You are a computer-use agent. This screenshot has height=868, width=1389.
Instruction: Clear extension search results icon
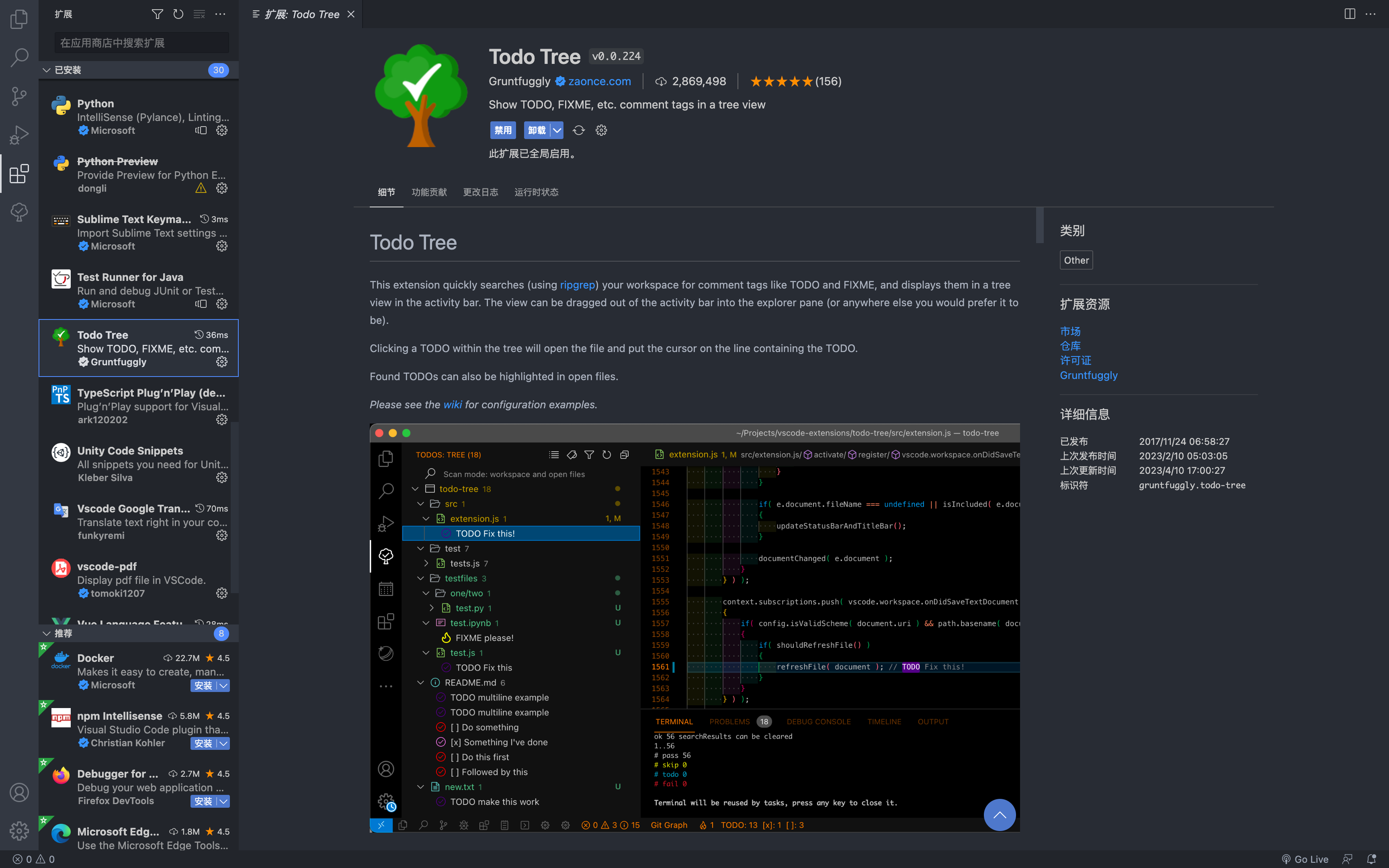coord(199,14)
